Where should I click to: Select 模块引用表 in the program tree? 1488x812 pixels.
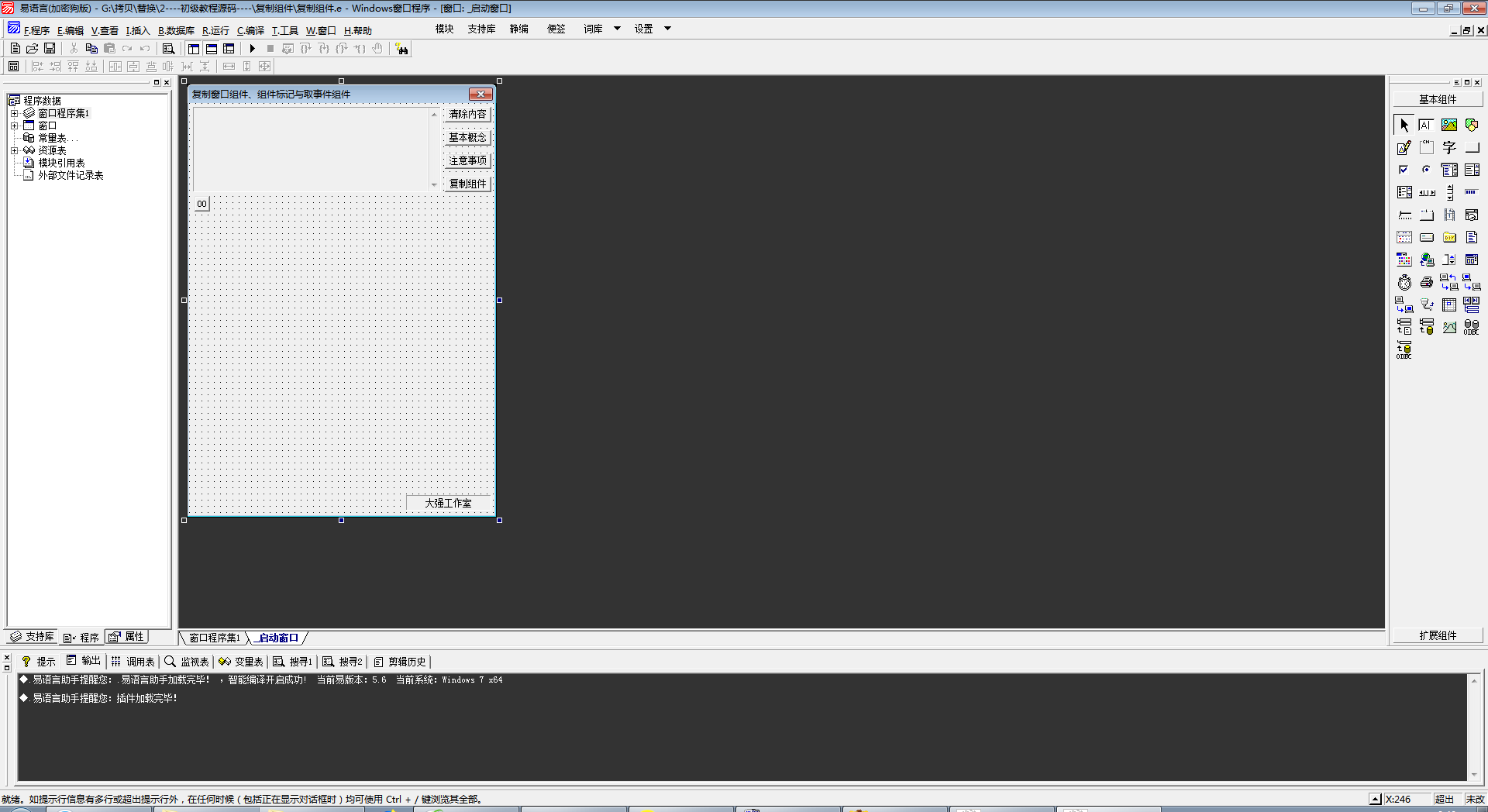(x=61, y=163)
